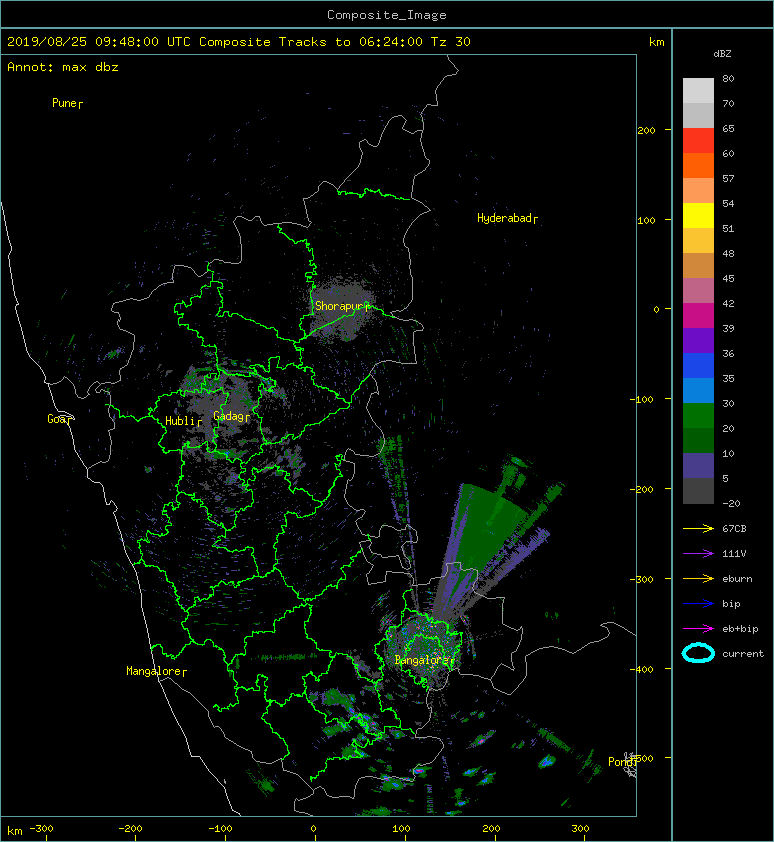Click the -300 mark on horizontal axis

click(x=41, y=829)
